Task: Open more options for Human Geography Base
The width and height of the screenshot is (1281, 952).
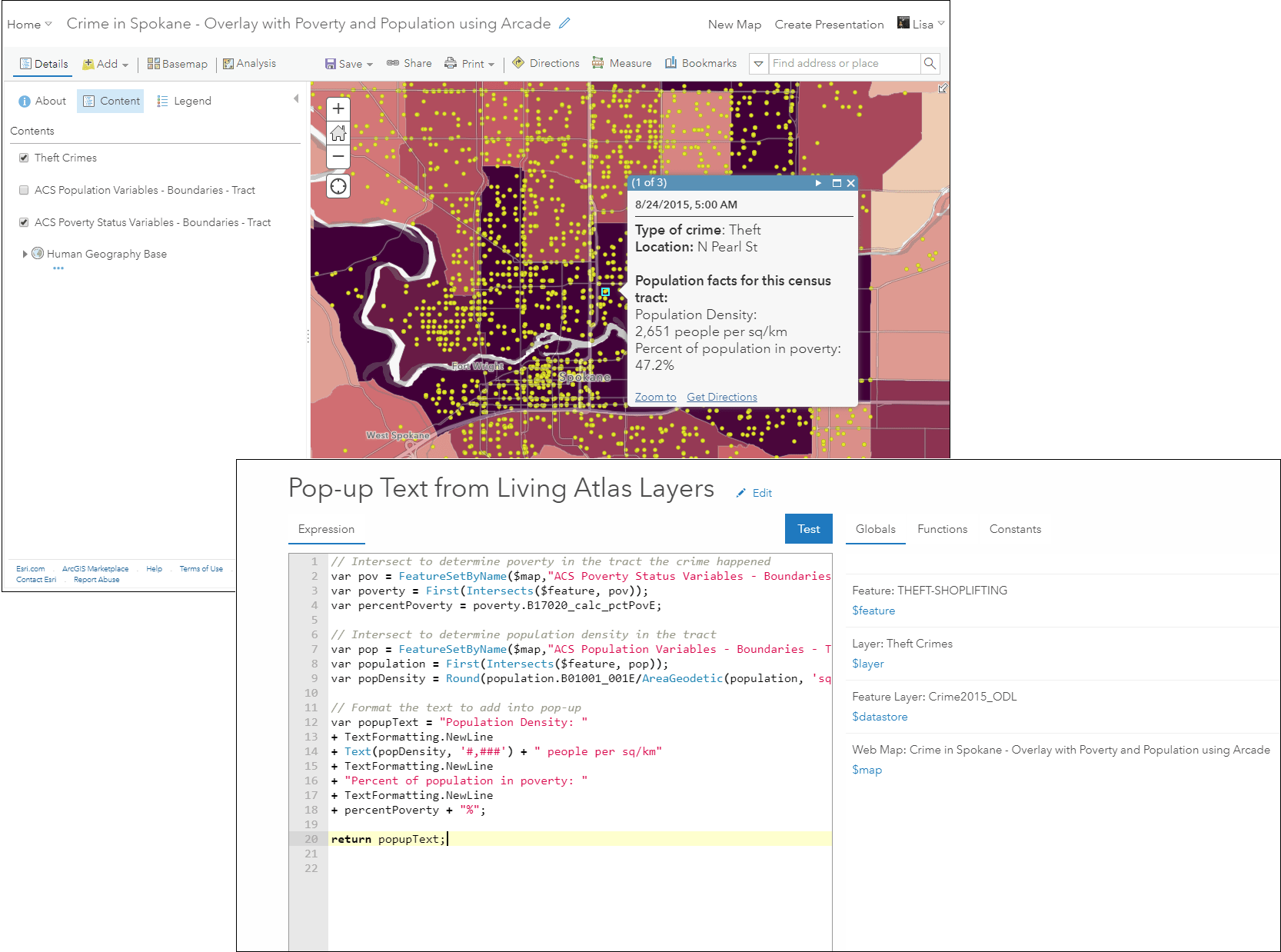Action: coord(58,268)
